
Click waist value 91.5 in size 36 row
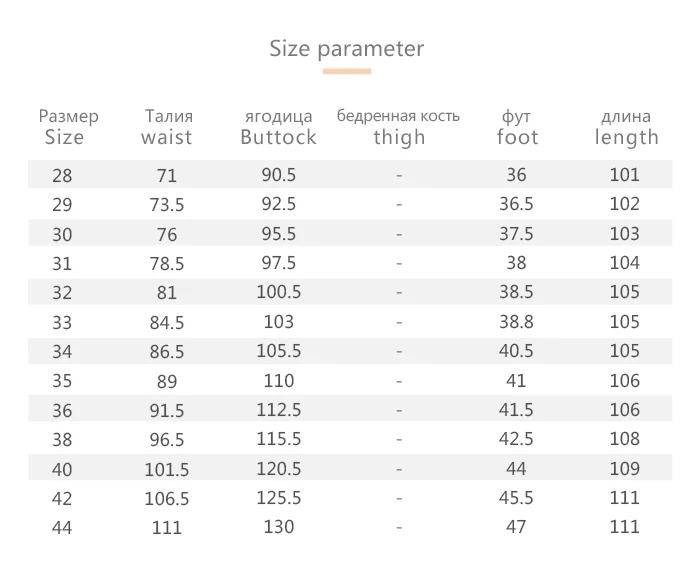pos(167,410)
